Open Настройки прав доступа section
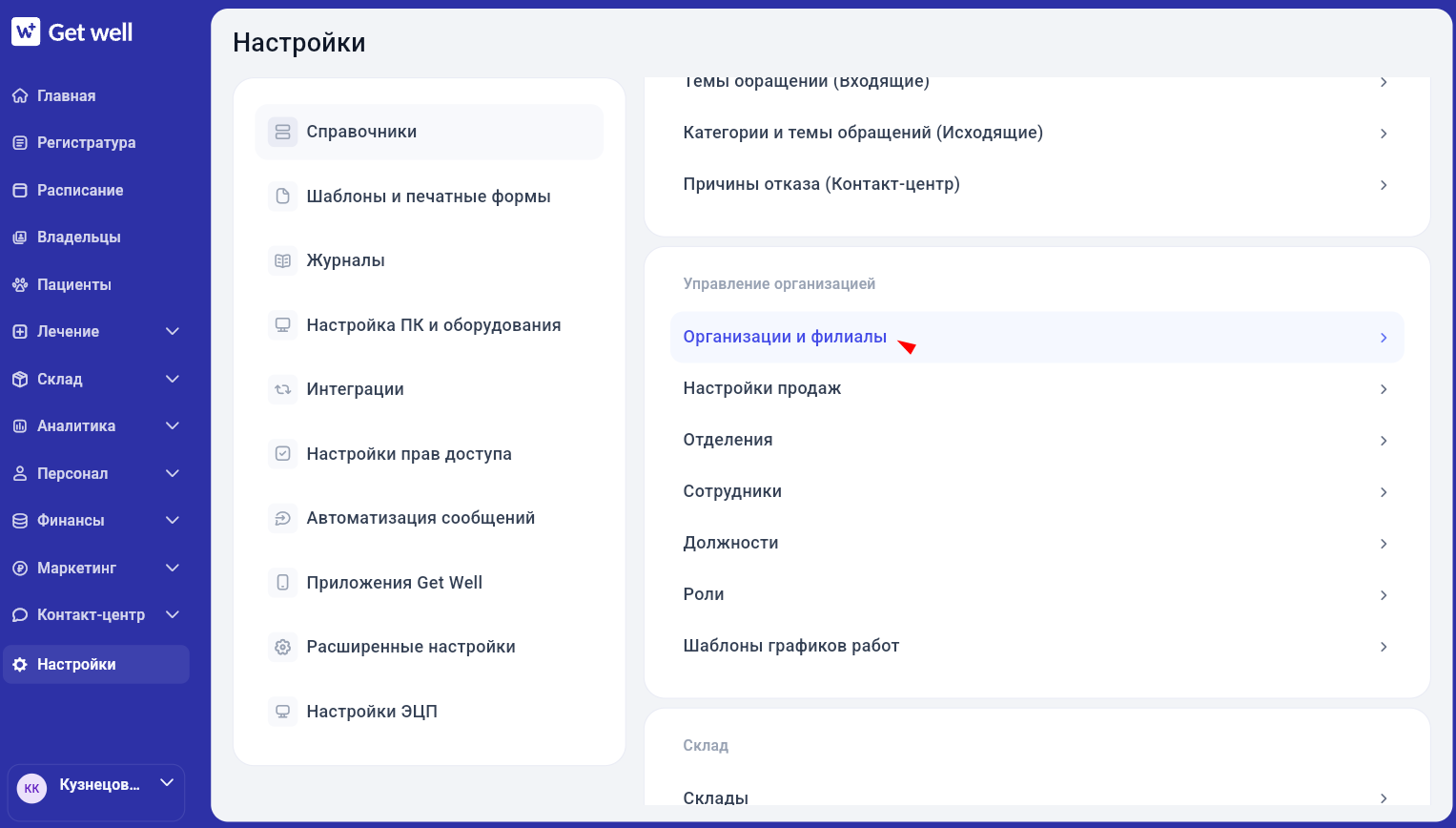This screenshot has width=1456, height=828. coord(429,454)
